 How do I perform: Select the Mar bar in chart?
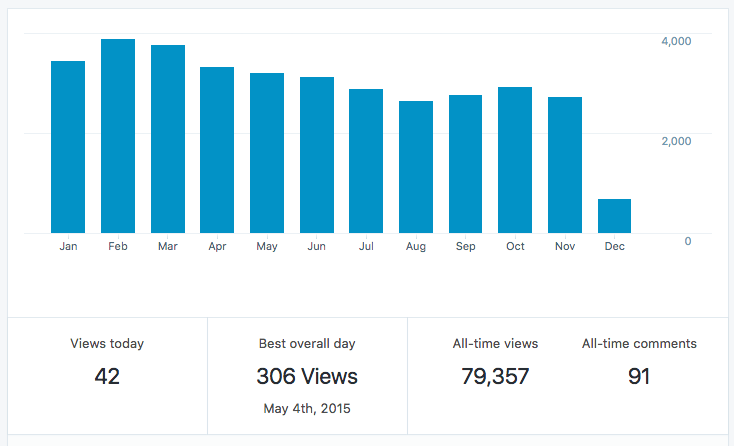[x=168, y=139]
